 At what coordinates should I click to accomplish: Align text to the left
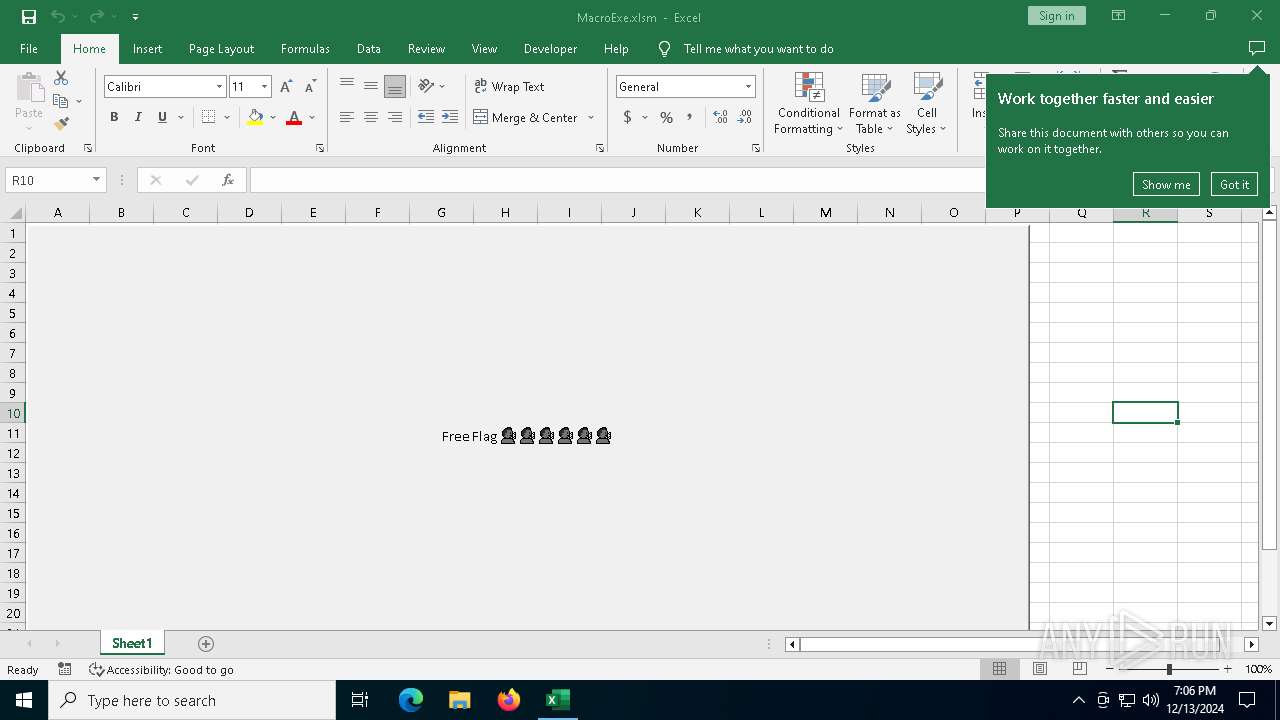tap(347, 118)
